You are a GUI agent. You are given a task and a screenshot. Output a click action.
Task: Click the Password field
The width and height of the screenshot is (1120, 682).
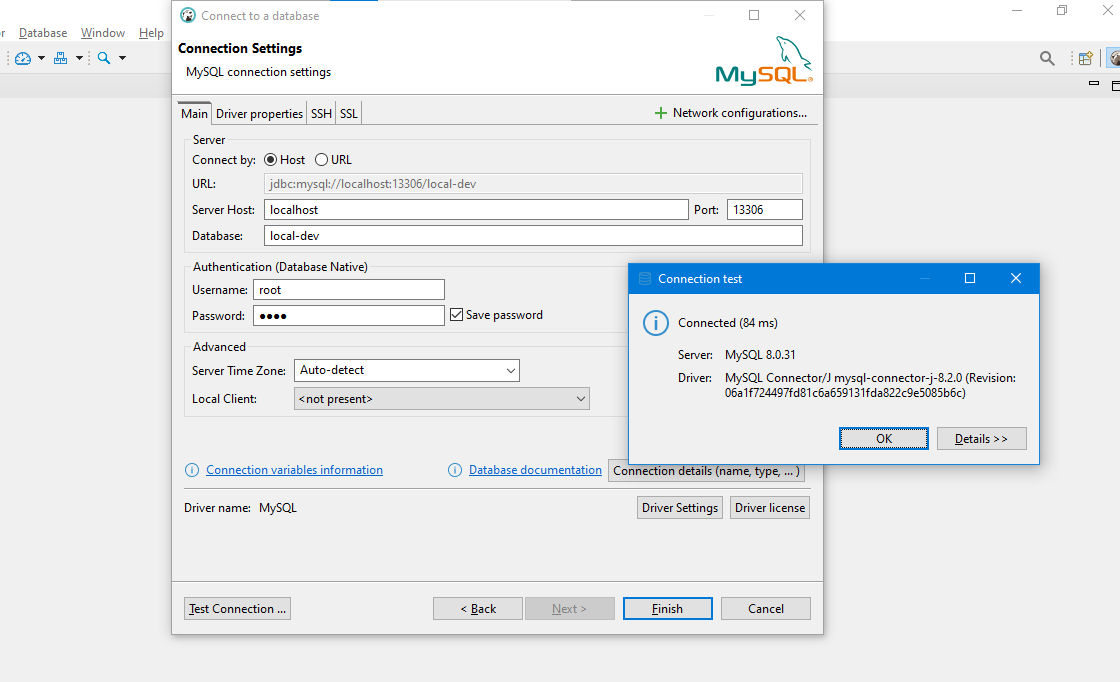tap(349, 316)
